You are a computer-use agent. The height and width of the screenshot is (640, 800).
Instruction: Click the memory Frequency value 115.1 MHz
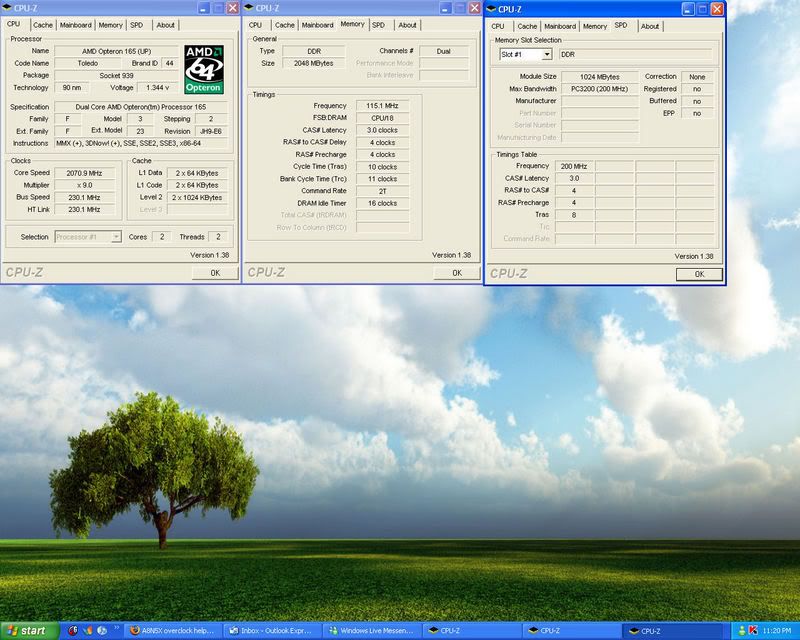tap(383, 106)
